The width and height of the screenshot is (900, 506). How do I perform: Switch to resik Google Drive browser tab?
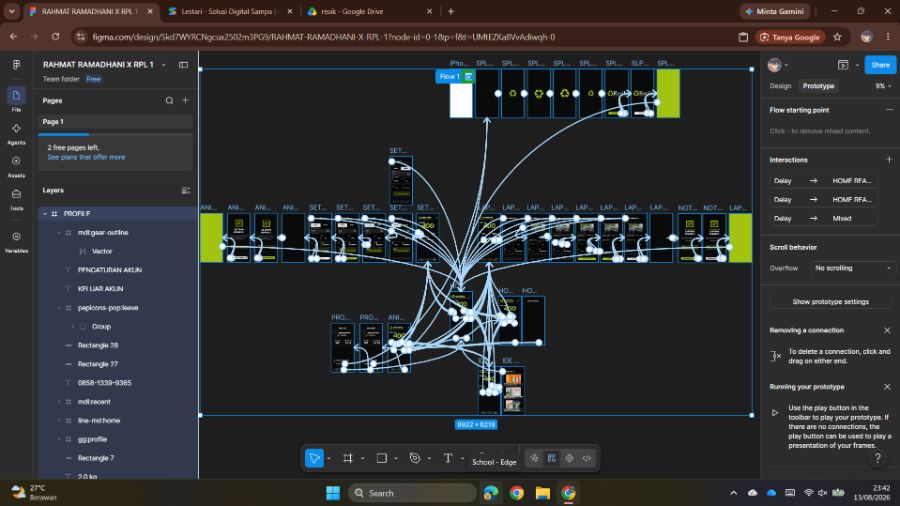pos(368,11)
